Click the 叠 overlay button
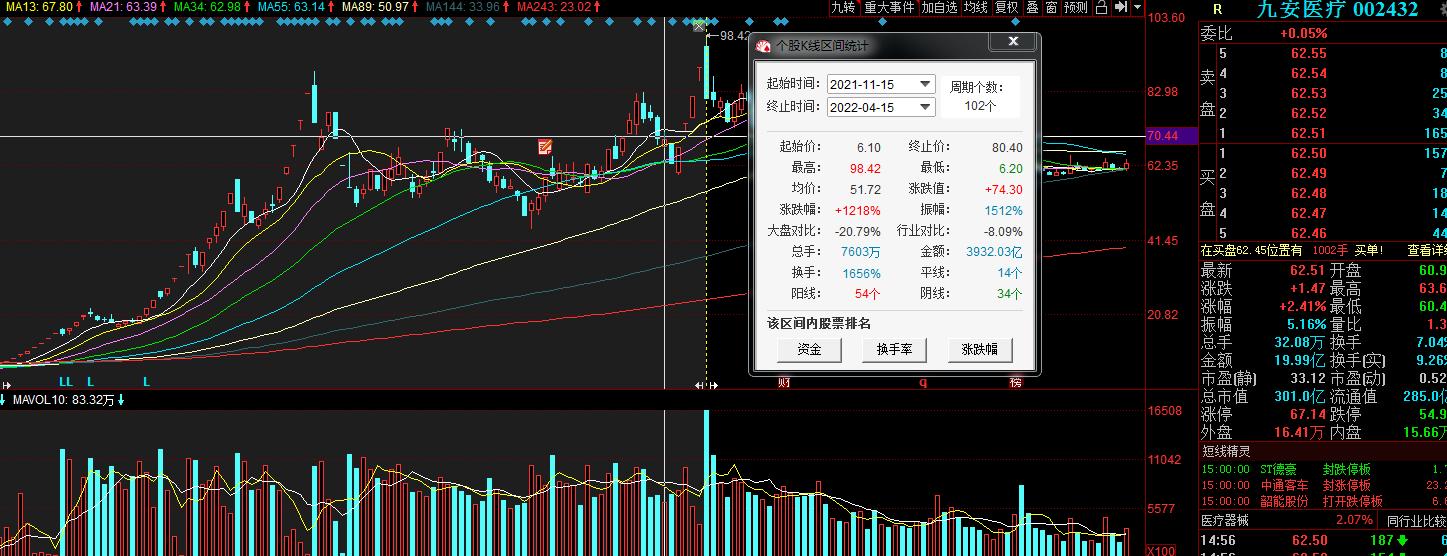Image resolution: width=1447 pixels, height=556 pixels. [x=1032, y=7]
